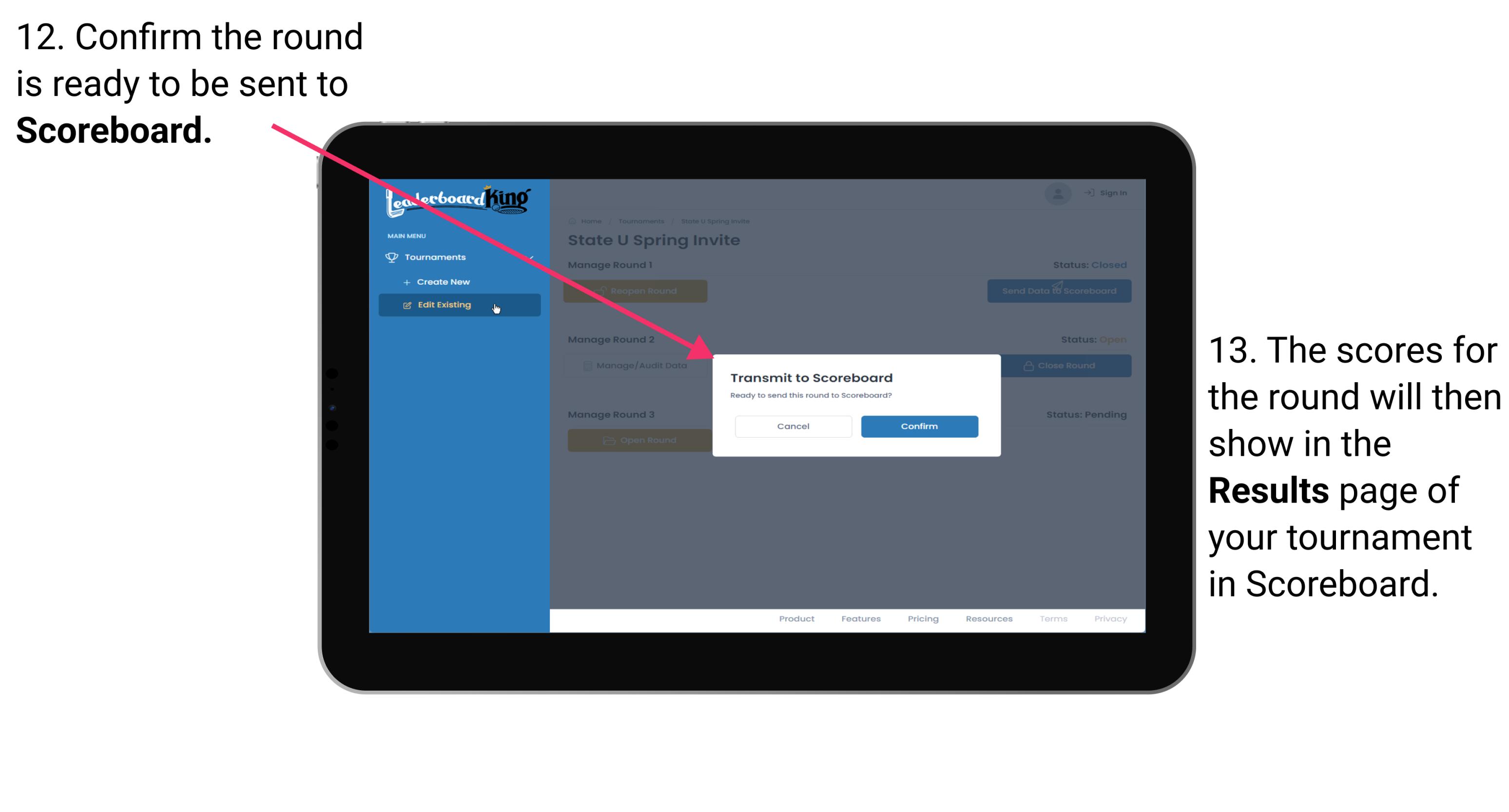
Task: Click the Confirm button in dialog
Action: point(917,426)
